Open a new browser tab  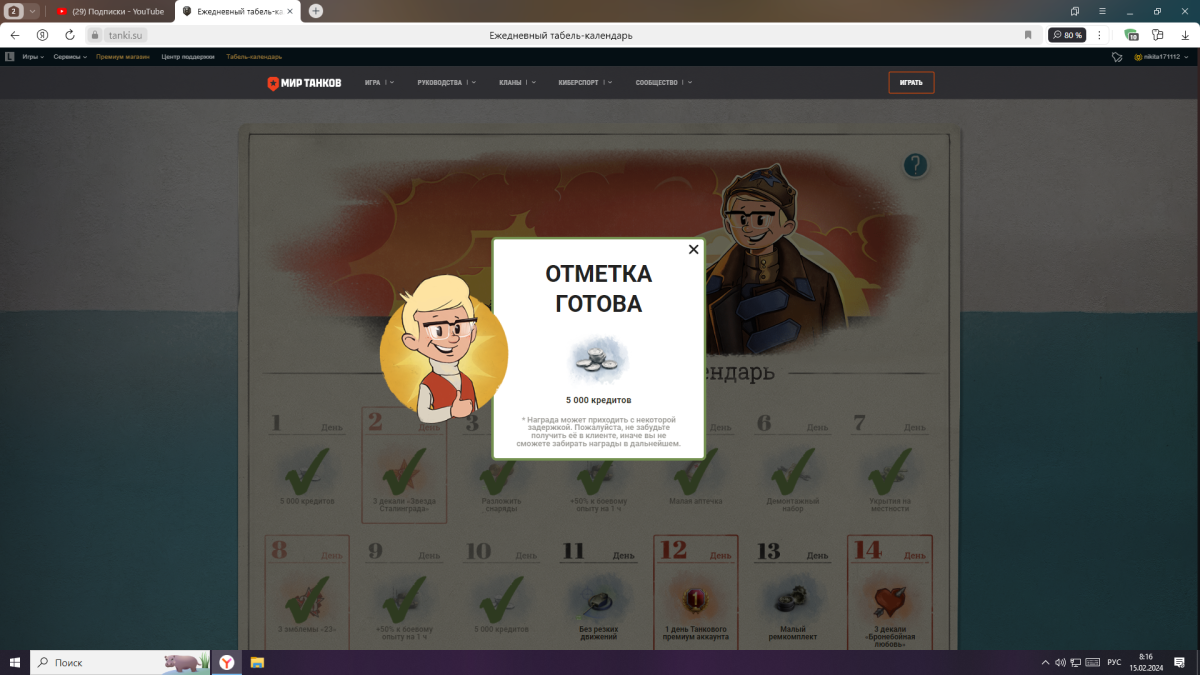pos(316,11)
